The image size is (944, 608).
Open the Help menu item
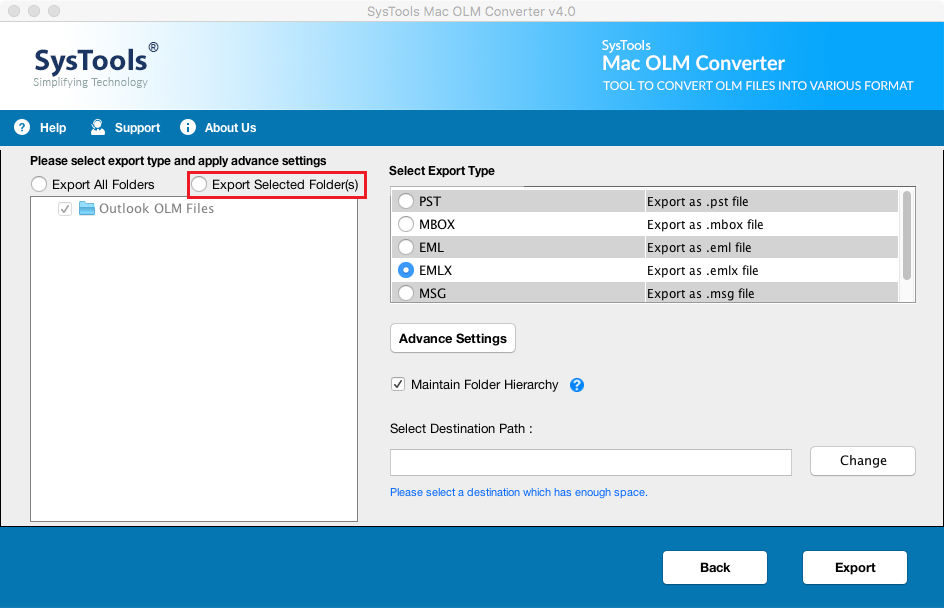pos(53,128)
